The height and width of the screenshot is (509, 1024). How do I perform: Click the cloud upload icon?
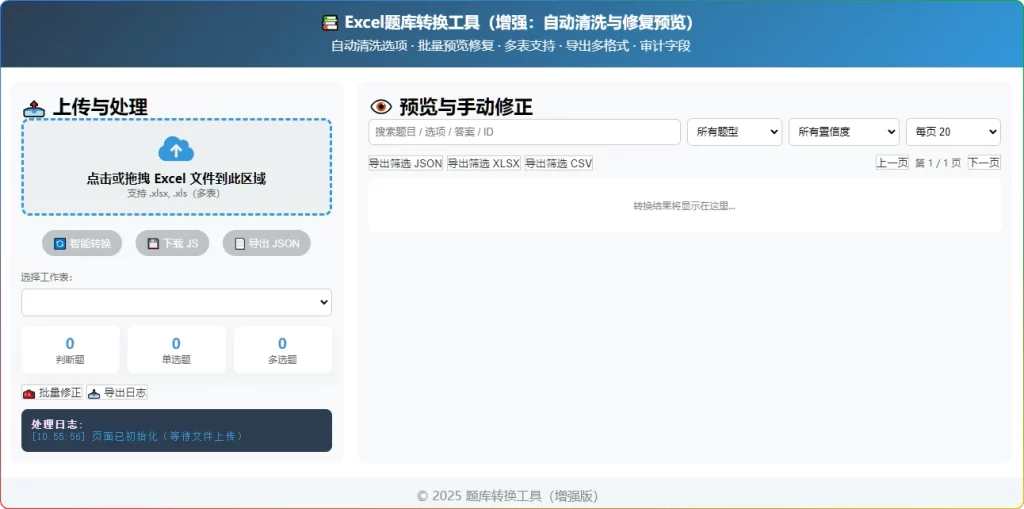coord(176,149)
